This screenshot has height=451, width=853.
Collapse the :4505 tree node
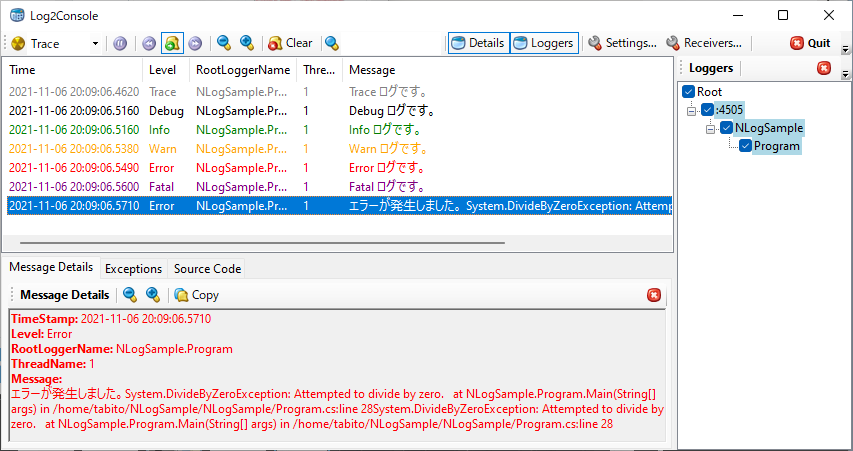click(x=691, y=110)
